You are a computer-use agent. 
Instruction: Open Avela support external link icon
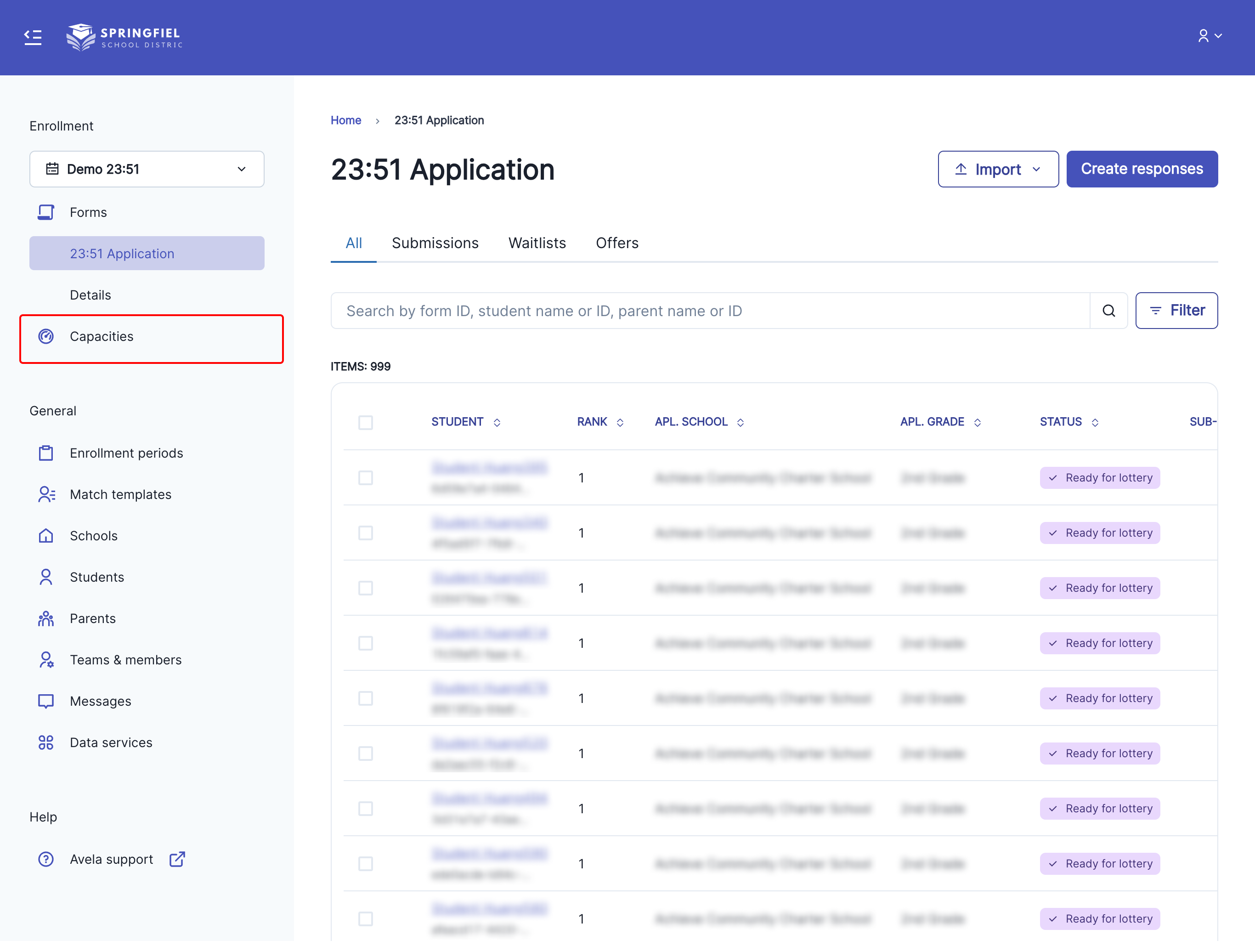[x=177, y=859]
